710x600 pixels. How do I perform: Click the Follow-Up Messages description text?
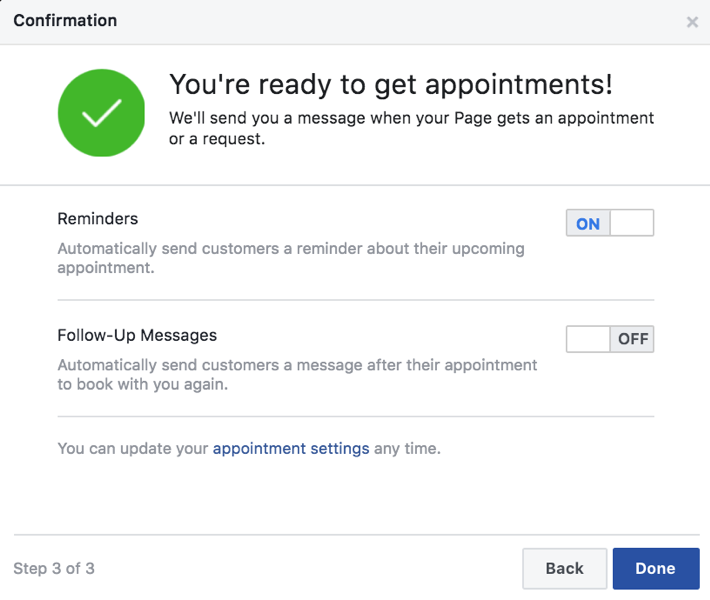tap(297, 374)
